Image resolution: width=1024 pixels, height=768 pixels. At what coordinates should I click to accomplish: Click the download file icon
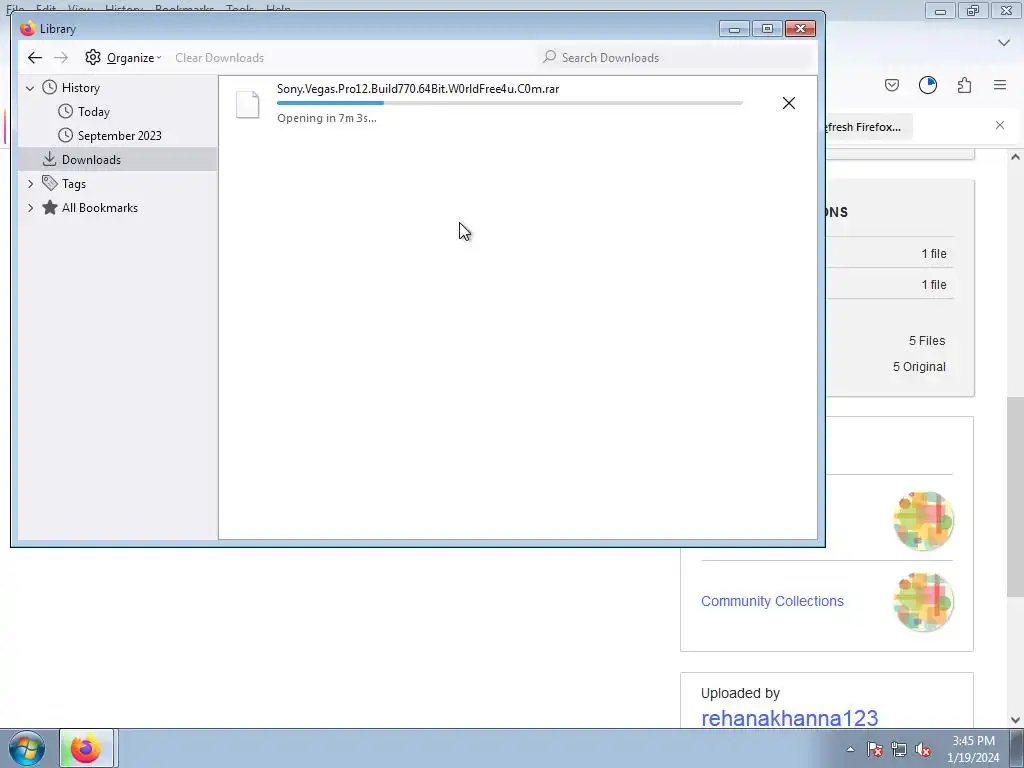pos(248,104)
